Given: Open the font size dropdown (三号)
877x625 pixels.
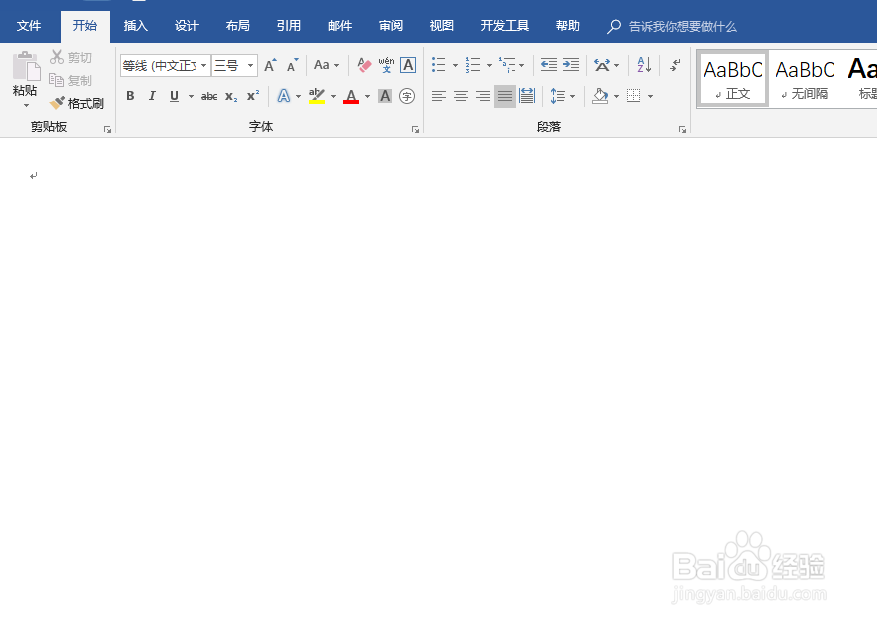Looking at the screenshot, I should tap(251, 65).
